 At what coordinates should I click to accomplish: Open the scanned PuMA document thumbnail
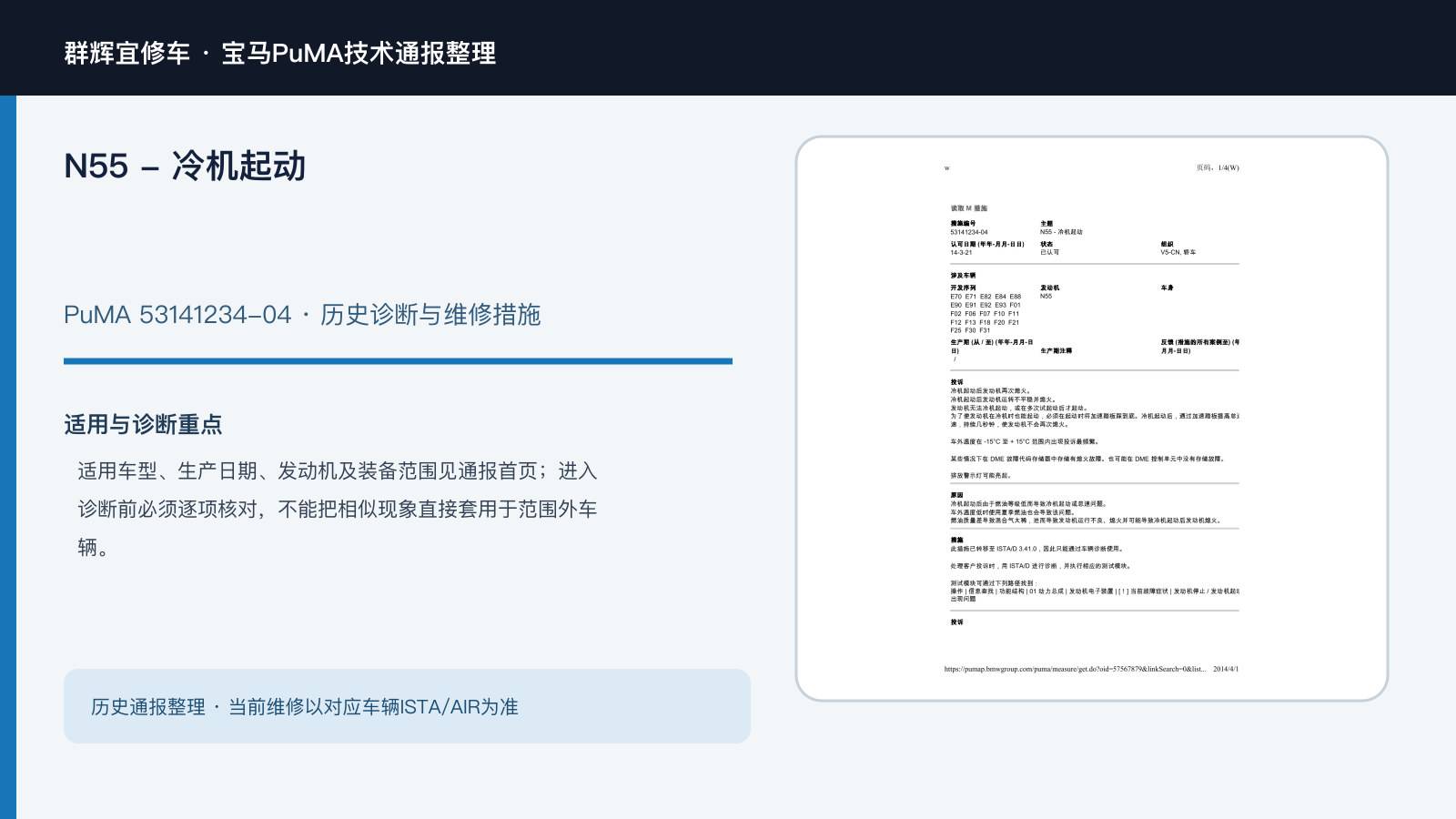click(1092, 419)
